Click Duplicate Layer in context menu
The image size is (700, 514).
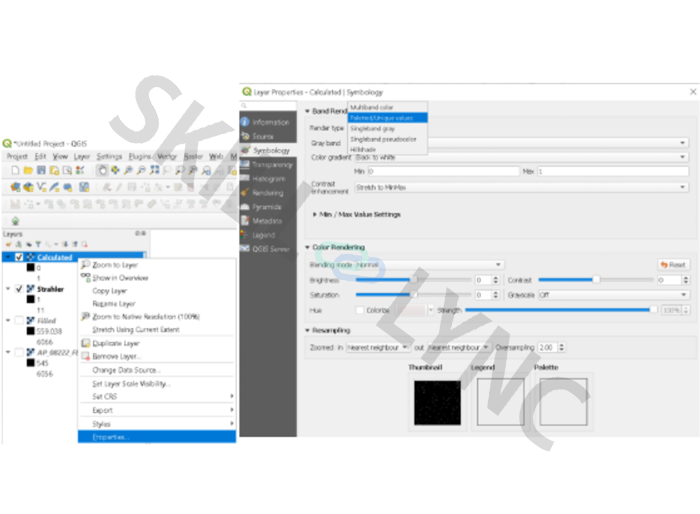coord(157,343)
